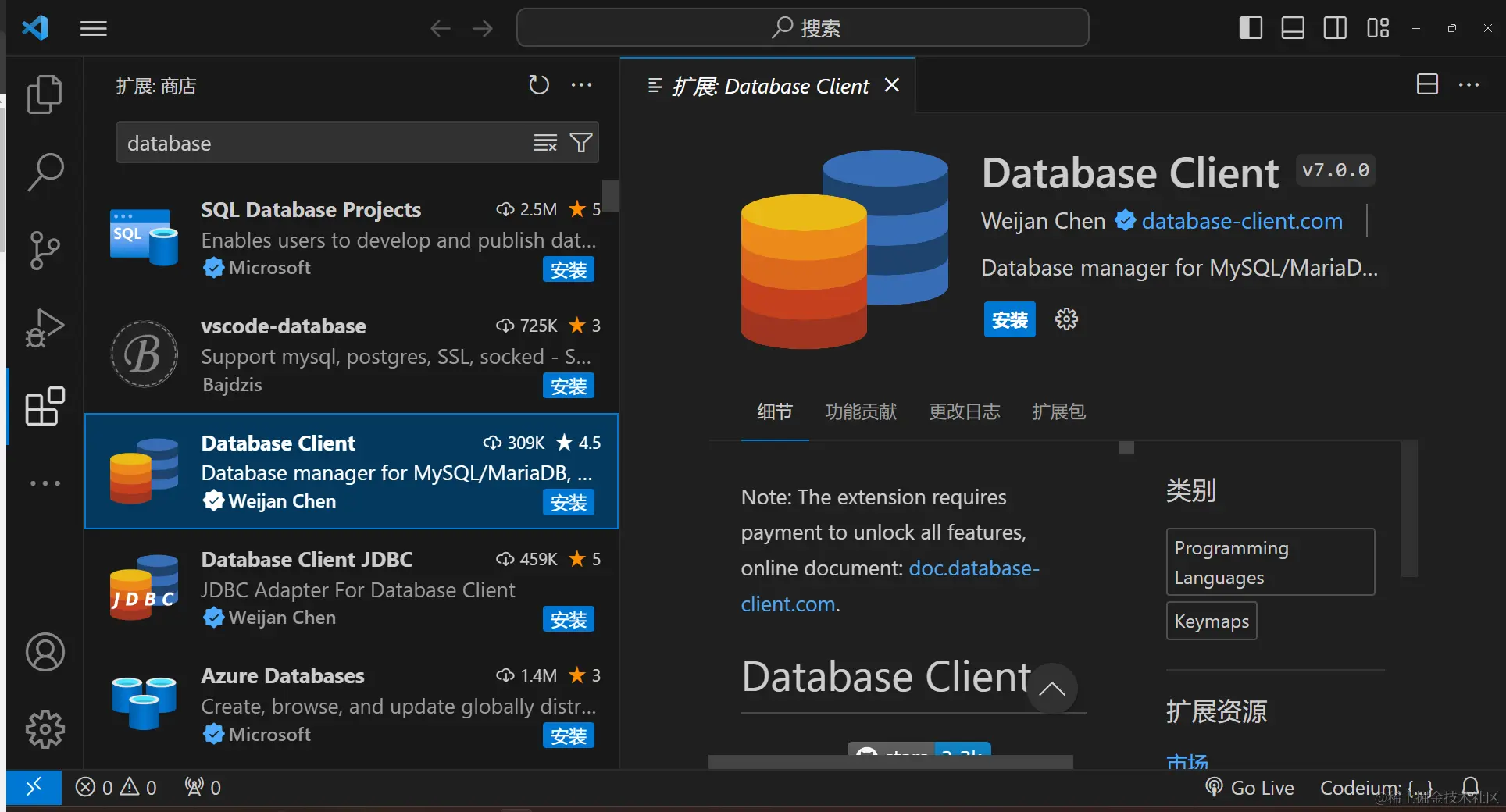
Task: Switch to the 功能贡献 tab
Action: coord(861,411)
